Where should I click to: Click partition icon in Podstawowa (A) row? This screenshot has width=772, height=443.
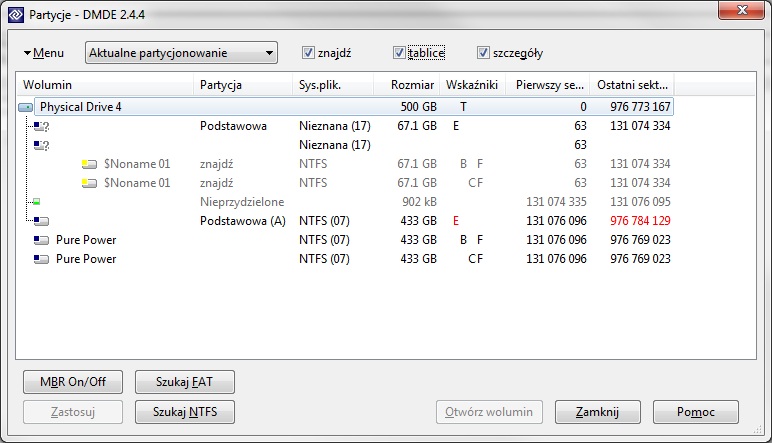point(41,222)
